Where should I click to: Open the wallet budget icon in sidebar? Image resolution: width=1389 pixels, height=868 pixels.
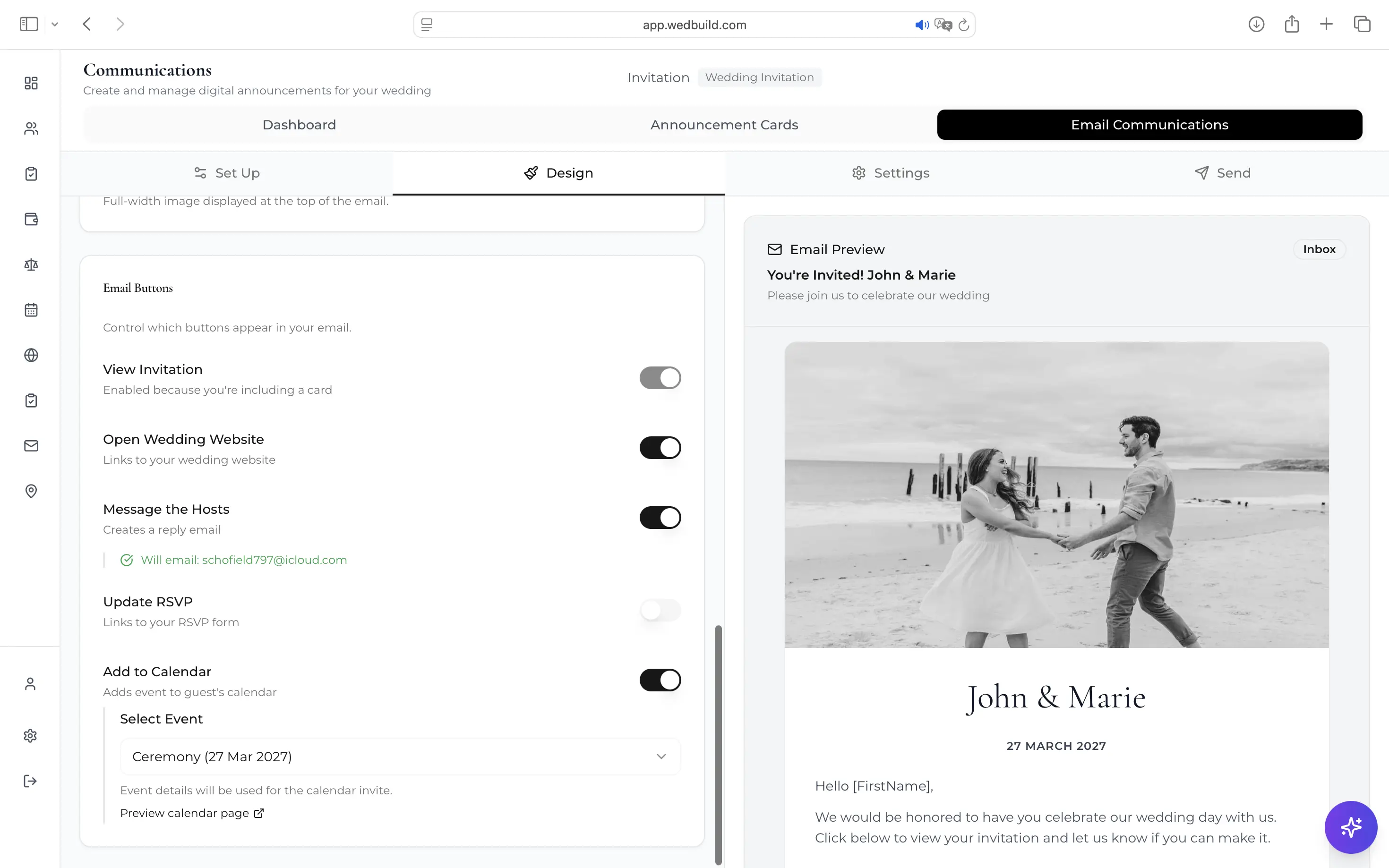pyautogui.click(x=31, y=219)
